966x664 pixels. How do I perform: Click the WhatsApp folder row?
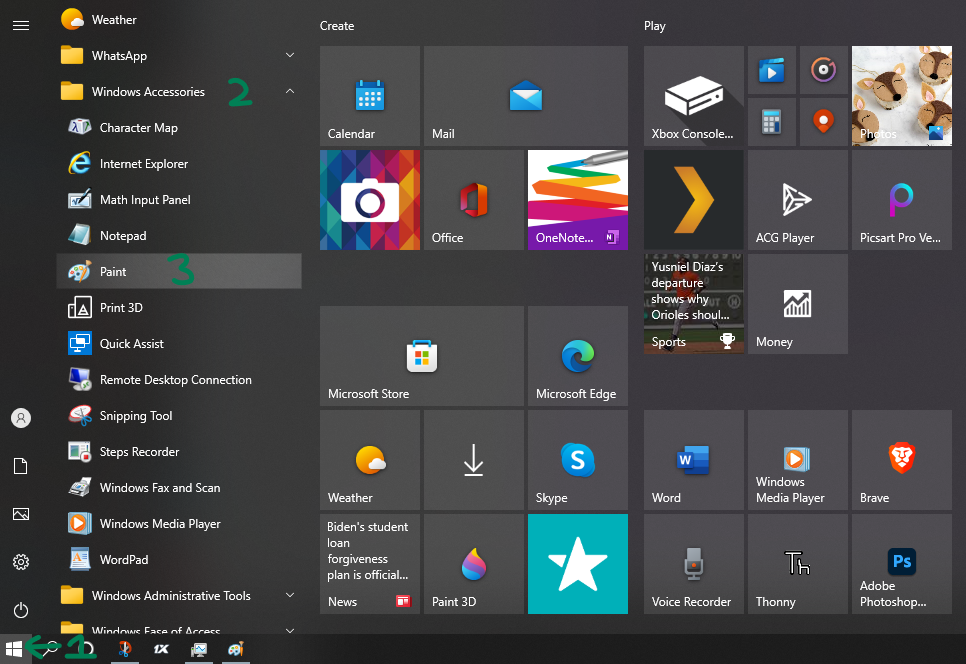tap(179, 55)
